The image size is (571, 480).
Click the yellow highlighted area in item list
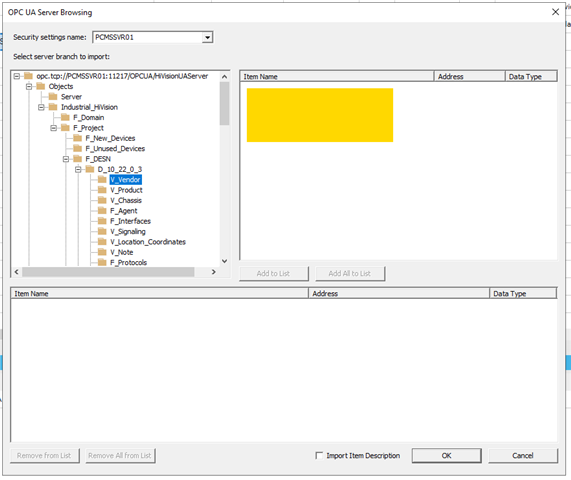[320, 115]
